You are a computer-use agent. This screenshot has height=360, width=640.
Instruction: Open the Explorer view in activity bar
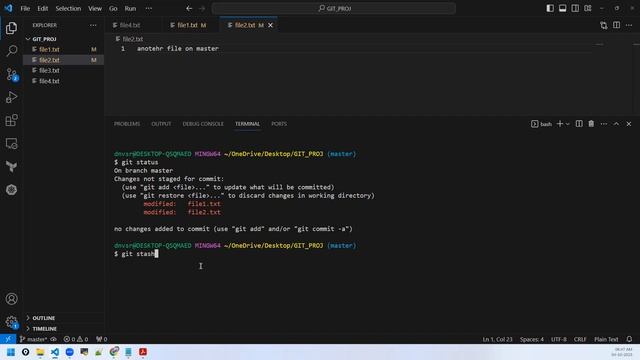[11, 28]
